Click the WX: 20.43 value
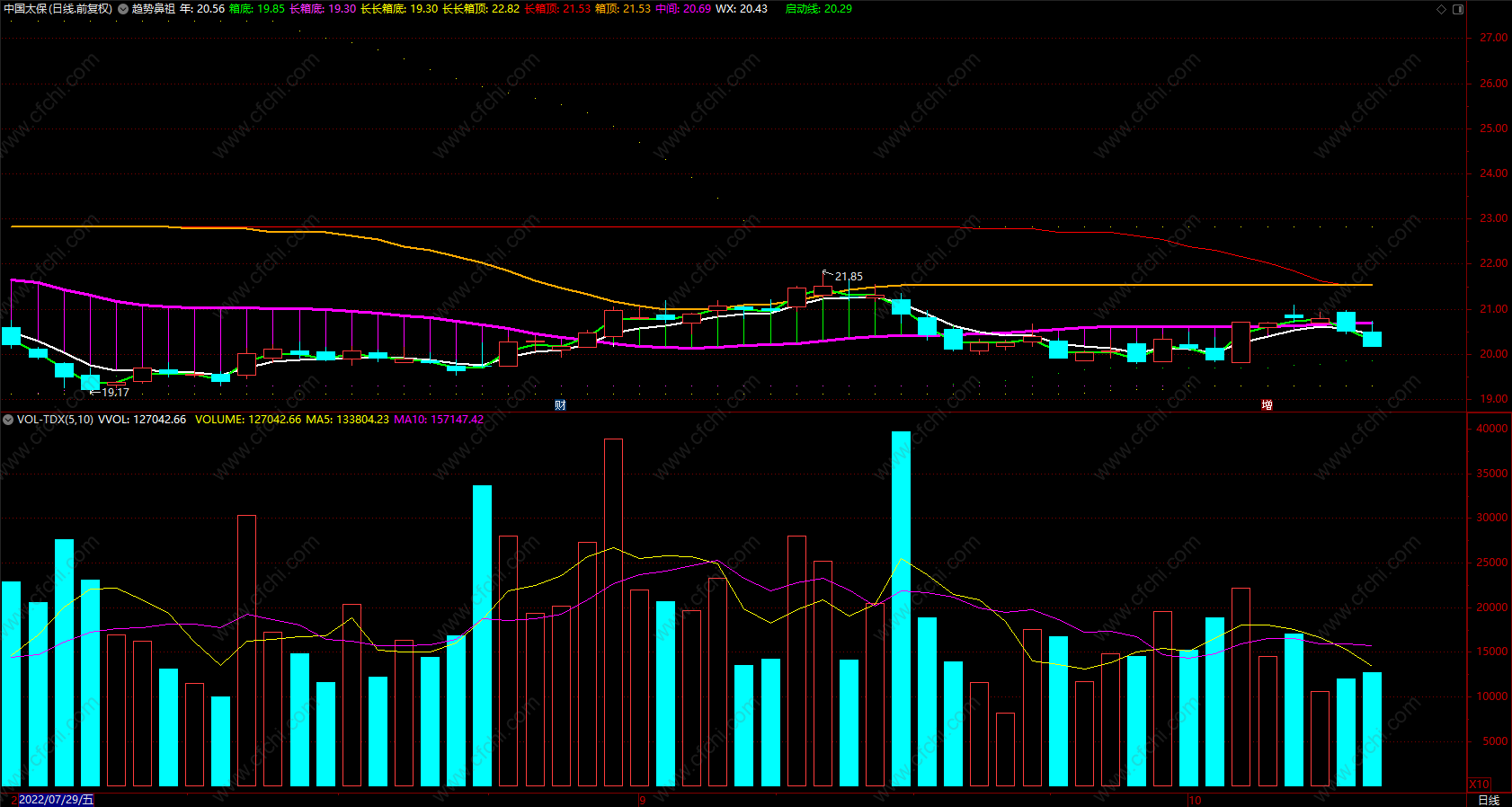 click(742, 9)
